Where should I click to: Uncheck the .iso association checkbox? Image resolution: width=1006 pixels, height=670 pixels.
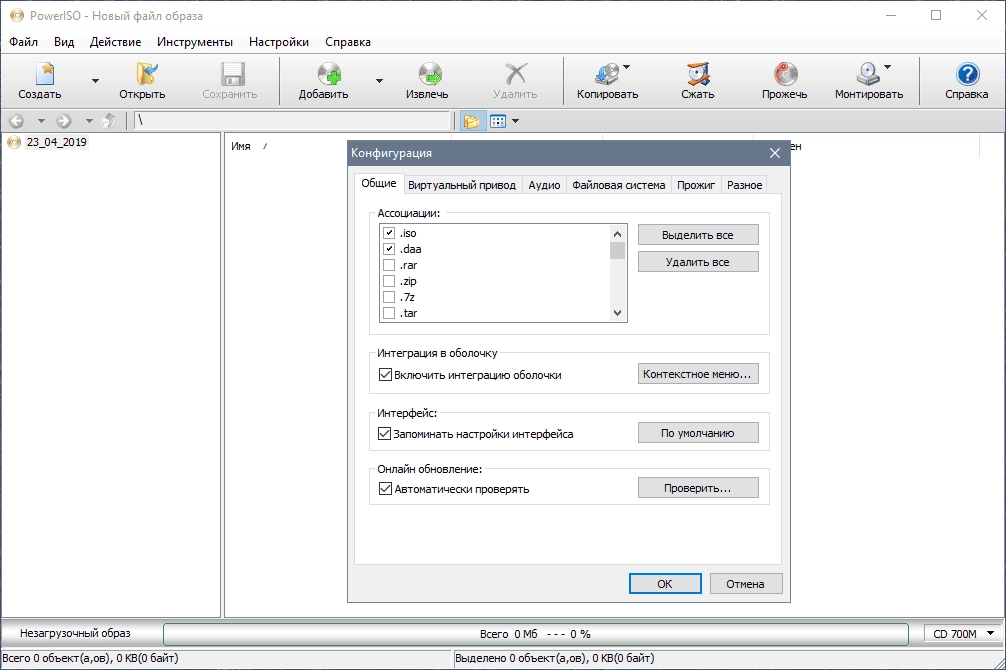389,233
